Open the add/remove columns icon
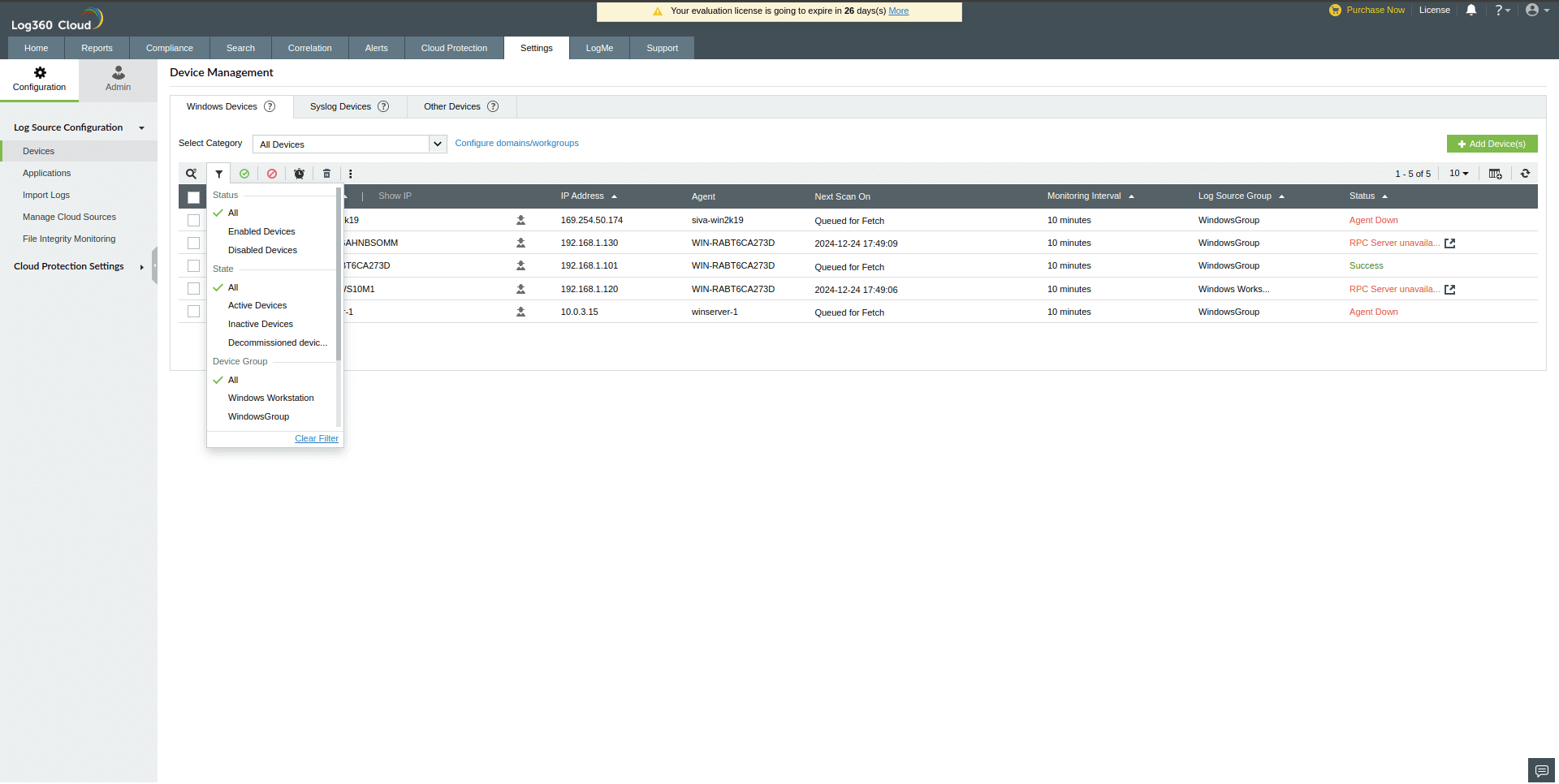Viewport: 1559px width, 784px height. 1496,174
